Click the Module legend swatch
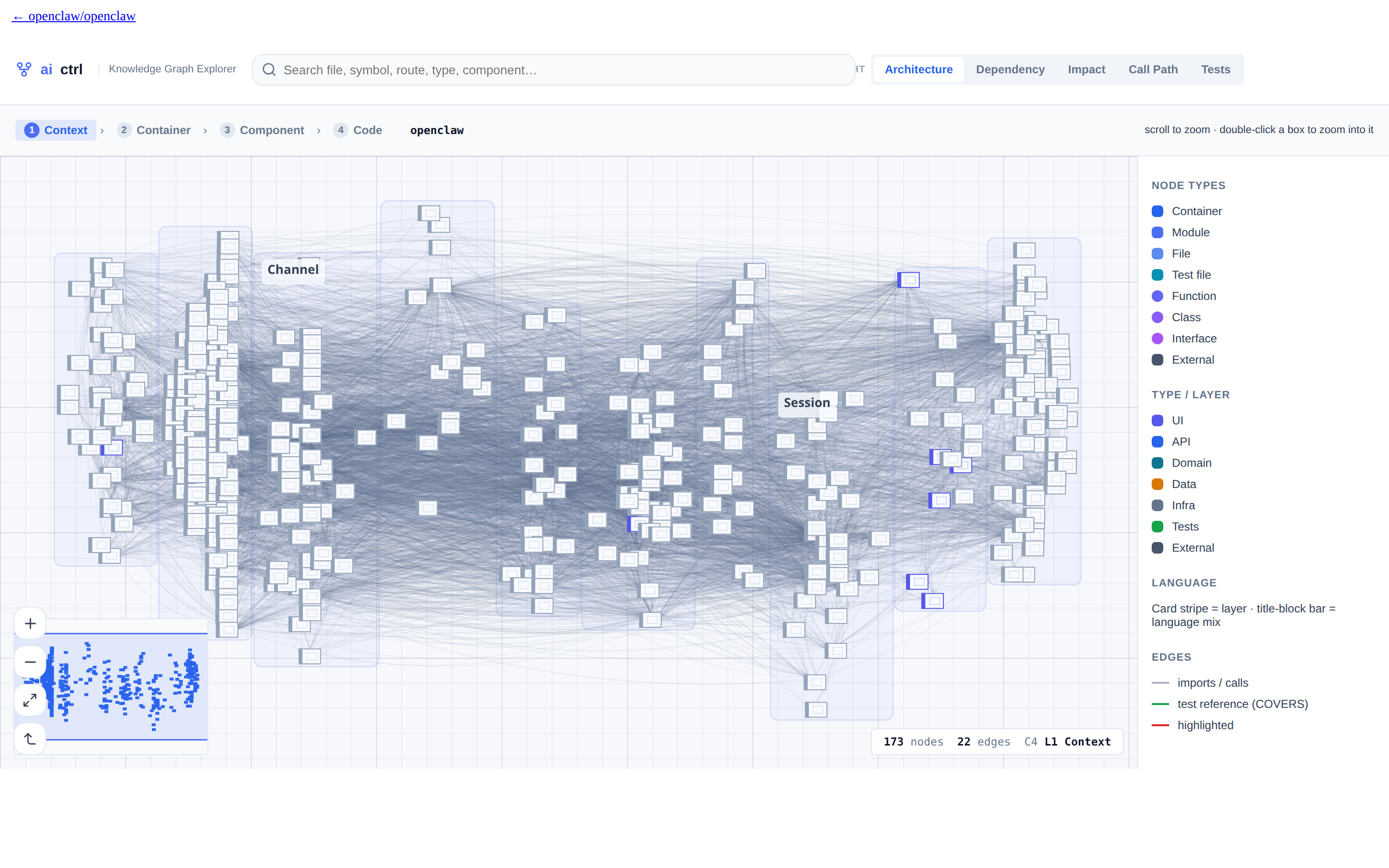The height and width of the screenshot is (868, 1389). point(1157,232)
